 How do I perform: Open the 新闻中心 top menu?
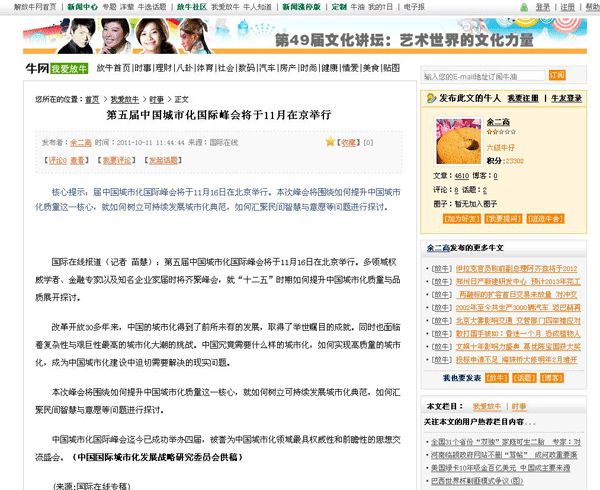(x=82, y=7)
